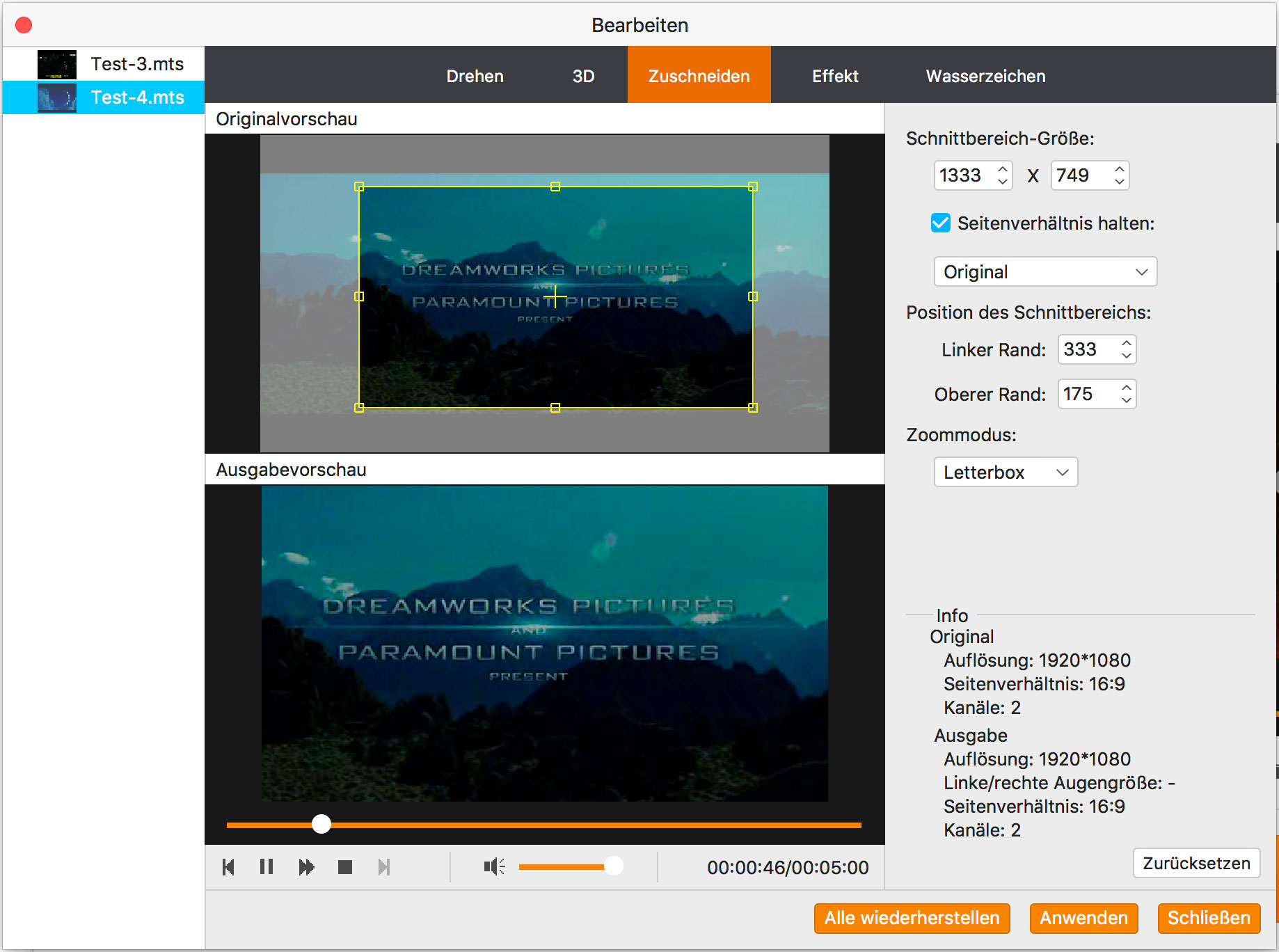Viewport: 1279px width, 952px height.
Task: Click the volume slider knob
Action: coord(614,866)
